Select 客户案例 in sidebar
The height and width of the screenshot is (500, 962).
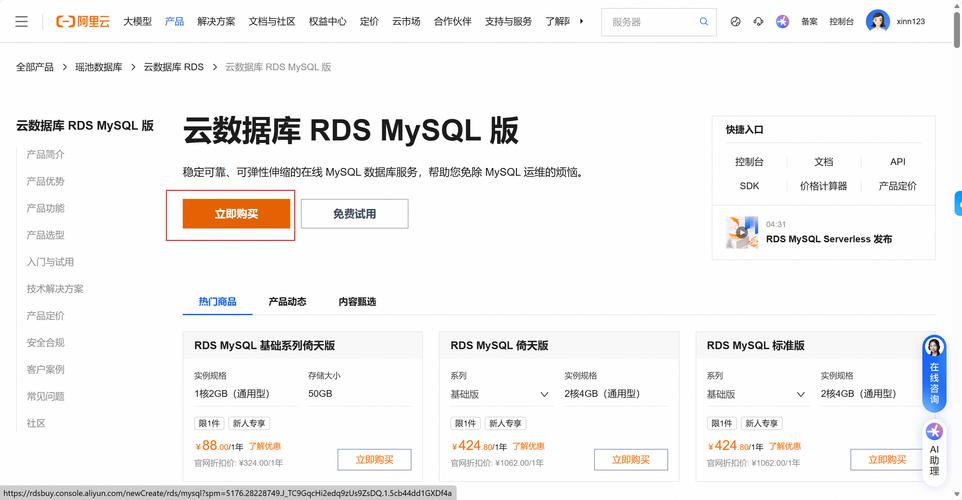[x=45, y=370]
